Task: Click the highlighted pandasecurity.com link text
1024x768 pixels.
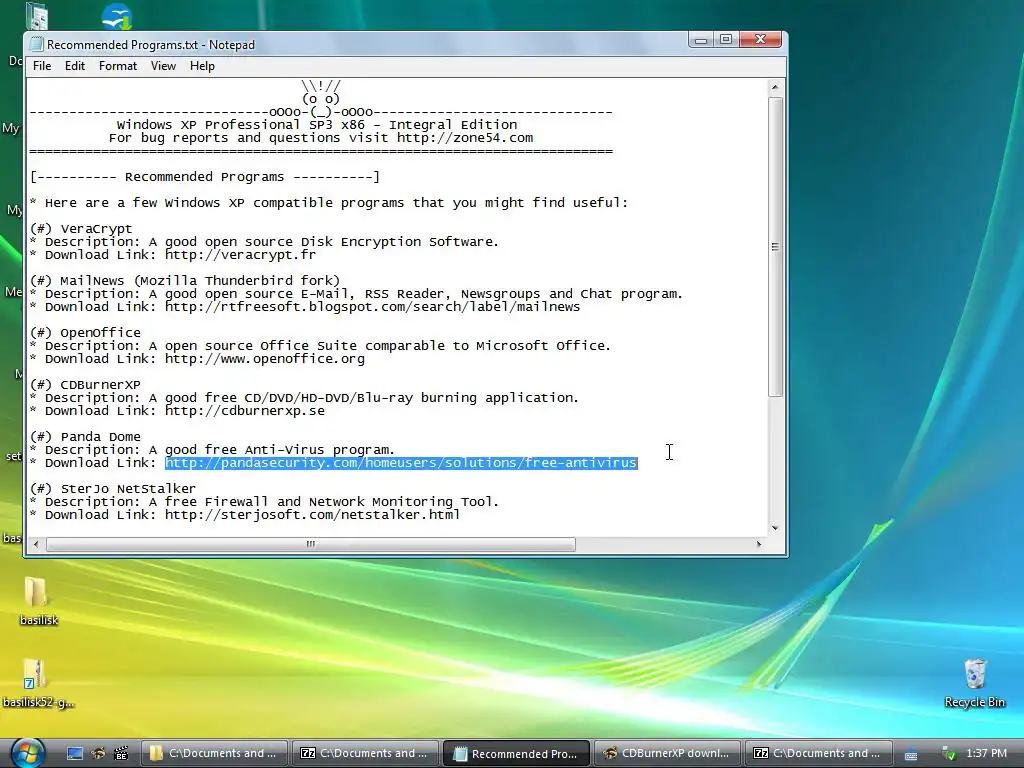Action: [x=401, y=463]
